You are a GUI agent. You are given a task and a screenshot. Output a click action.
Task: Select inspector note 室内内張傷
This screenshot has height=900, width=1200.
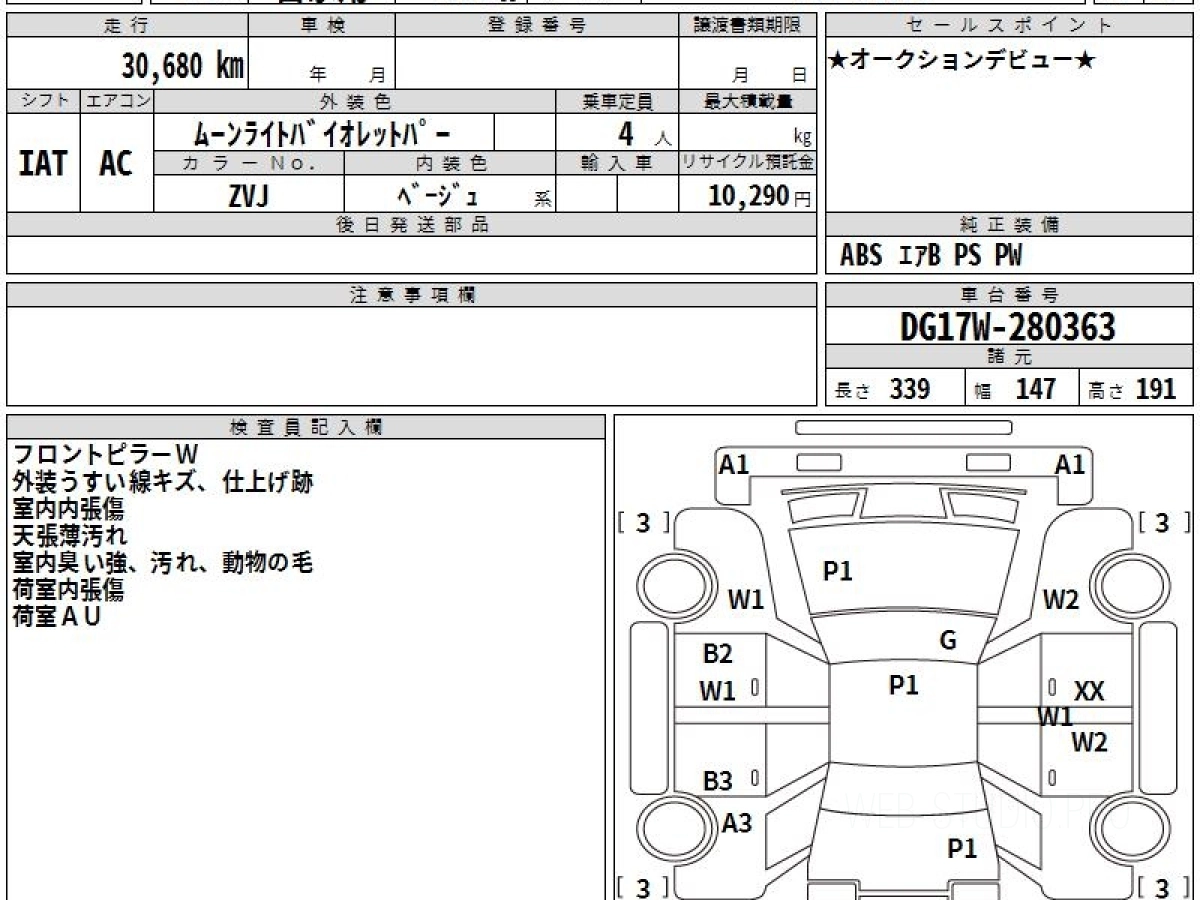[x=68, y=509]
